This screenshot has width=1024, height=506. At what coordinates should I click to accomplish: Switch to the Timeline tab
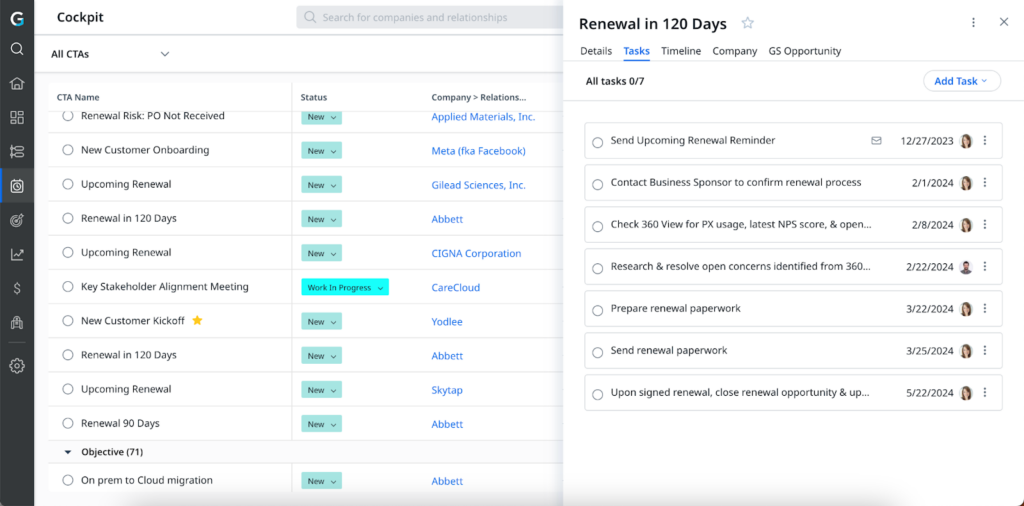[681, 51]
